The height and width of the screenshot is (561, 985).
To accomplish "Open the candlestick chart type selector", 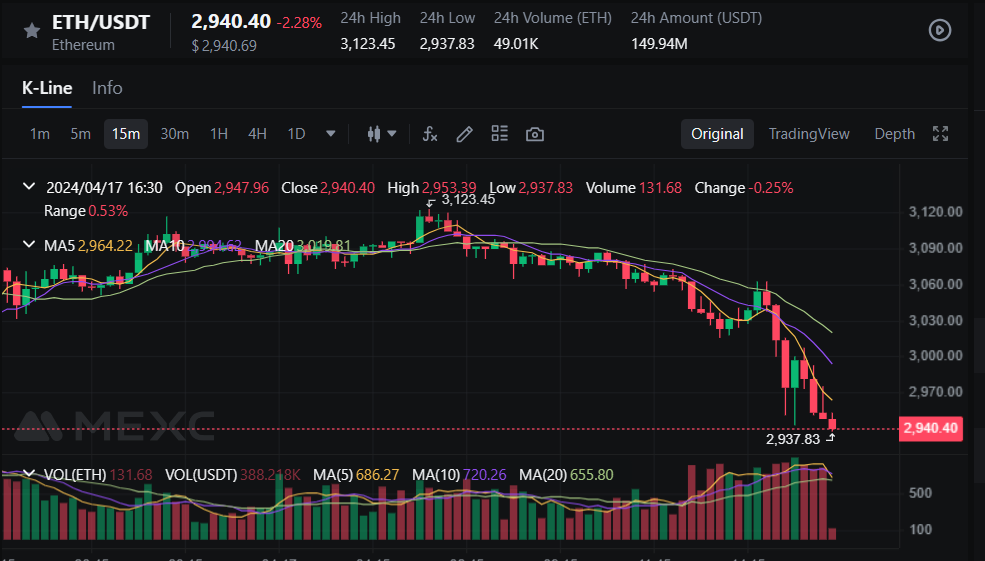I will (374, 134).
